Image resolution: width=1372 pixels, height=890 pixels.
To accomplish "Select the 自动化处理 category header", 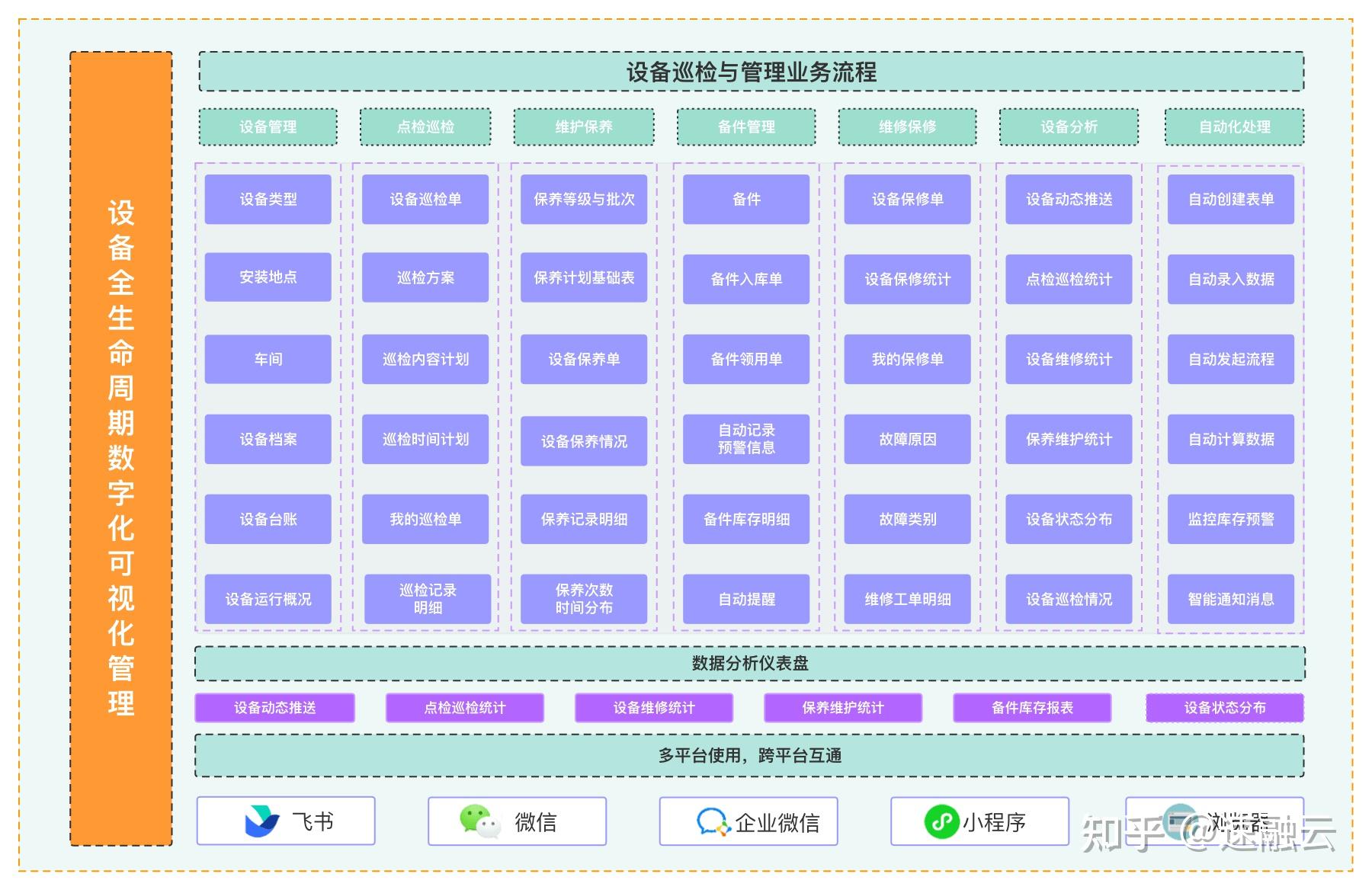I will pos(1234,126).
